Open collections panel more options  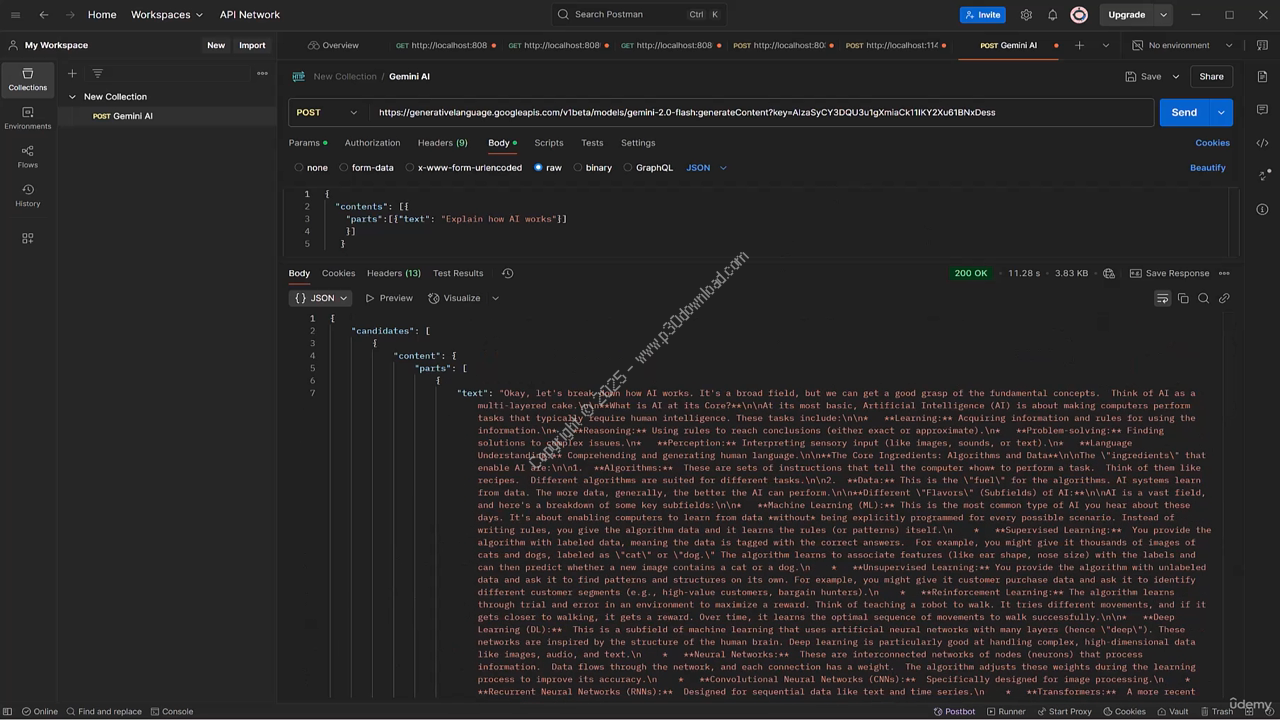point(262,73)
